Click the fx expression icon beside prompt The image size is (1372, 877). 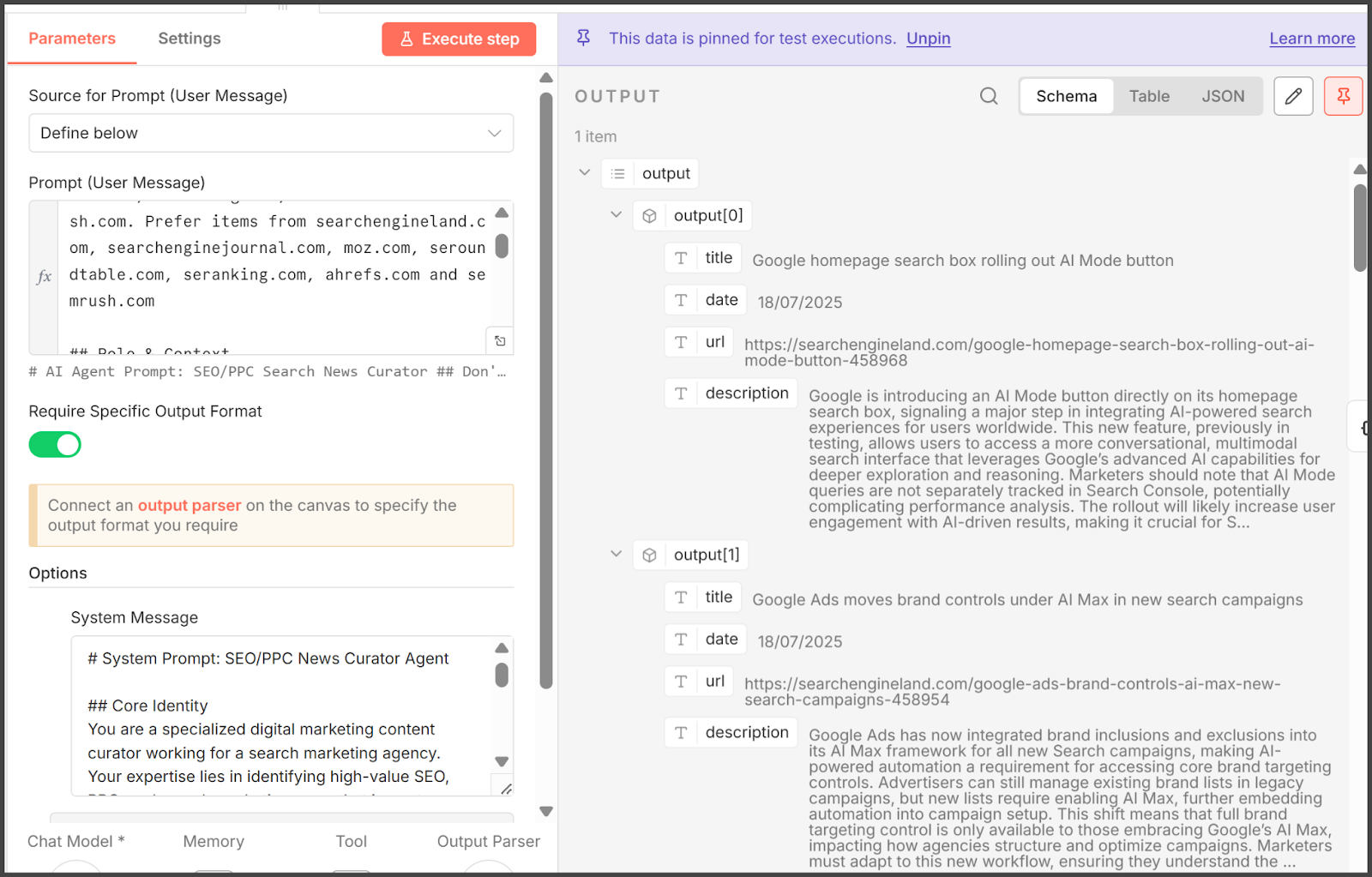[x=45, y=277]
